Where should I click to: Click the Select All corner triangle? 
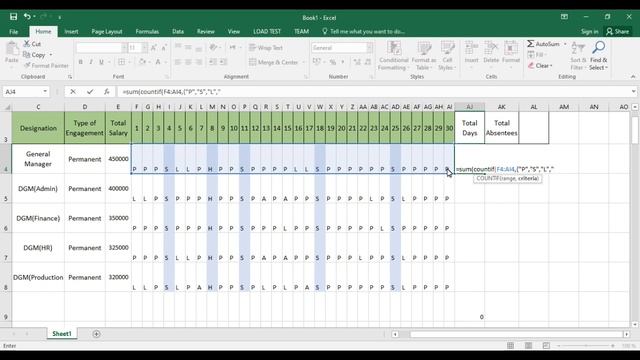coord(7,107)
